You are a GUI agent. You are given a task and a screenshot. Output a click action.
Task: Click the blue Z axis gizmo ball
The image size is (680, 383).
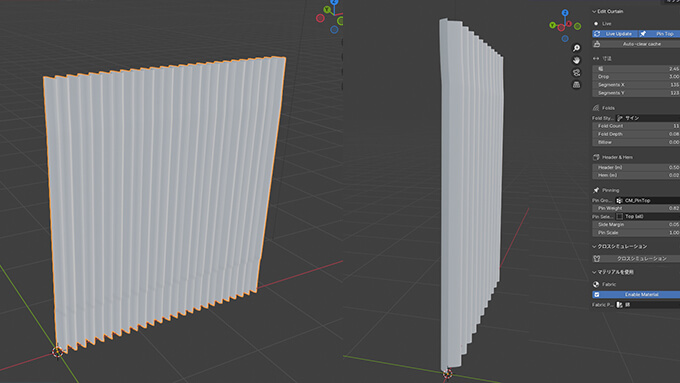(565, 13)
